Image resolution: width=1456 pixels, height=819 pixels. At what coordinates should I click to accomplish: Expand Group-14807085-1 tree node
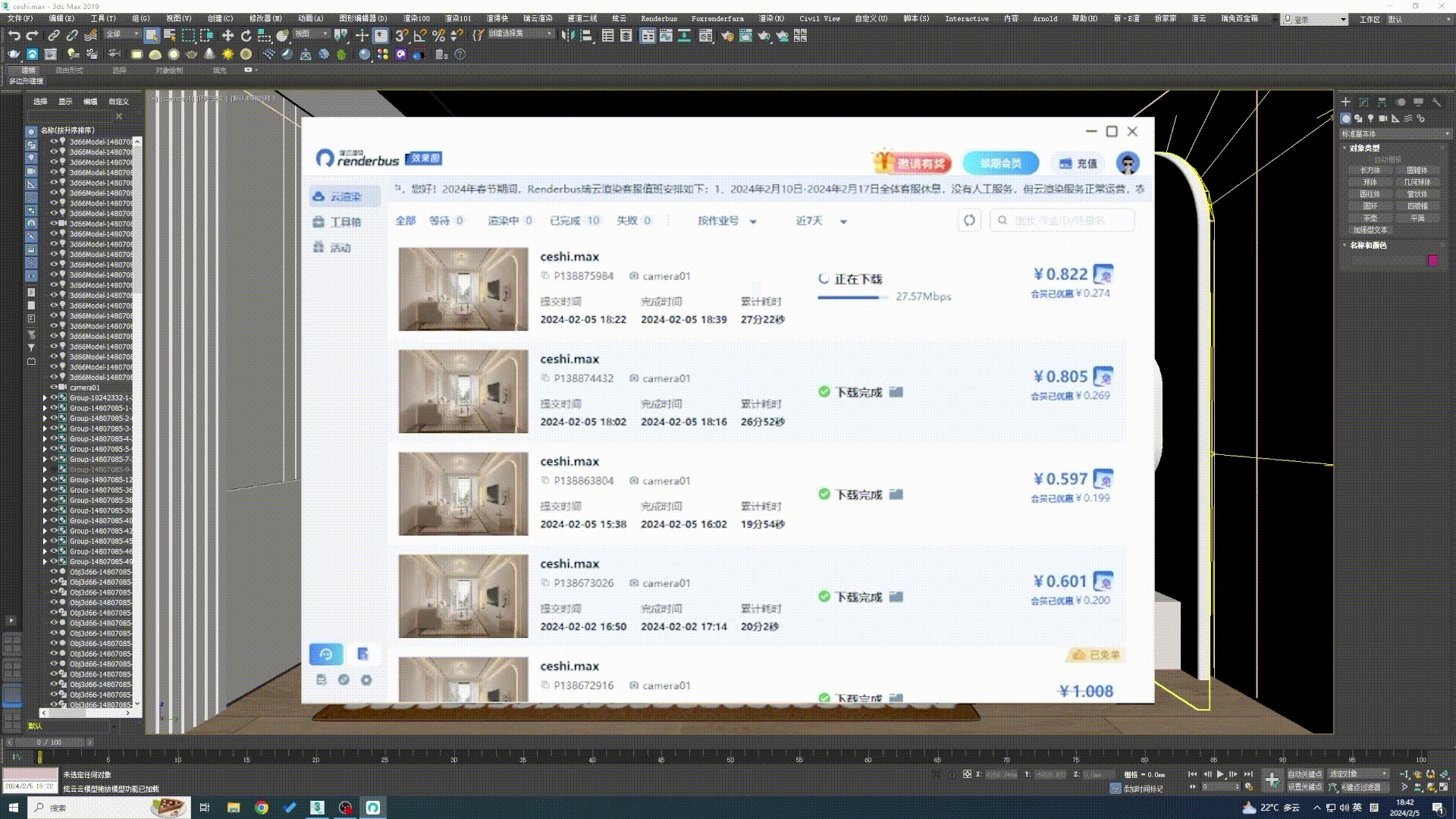[45, 408]
